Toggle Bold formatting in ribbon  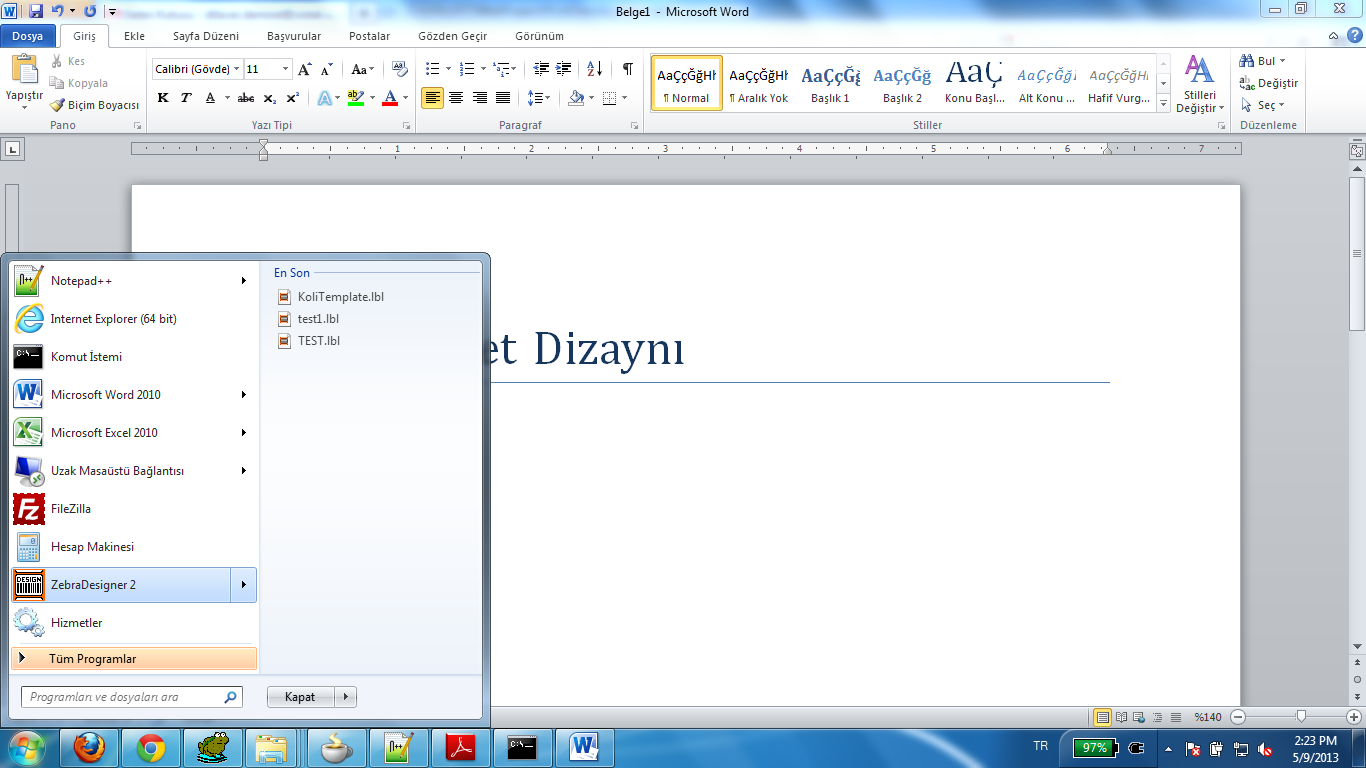[x=163, y=98]
